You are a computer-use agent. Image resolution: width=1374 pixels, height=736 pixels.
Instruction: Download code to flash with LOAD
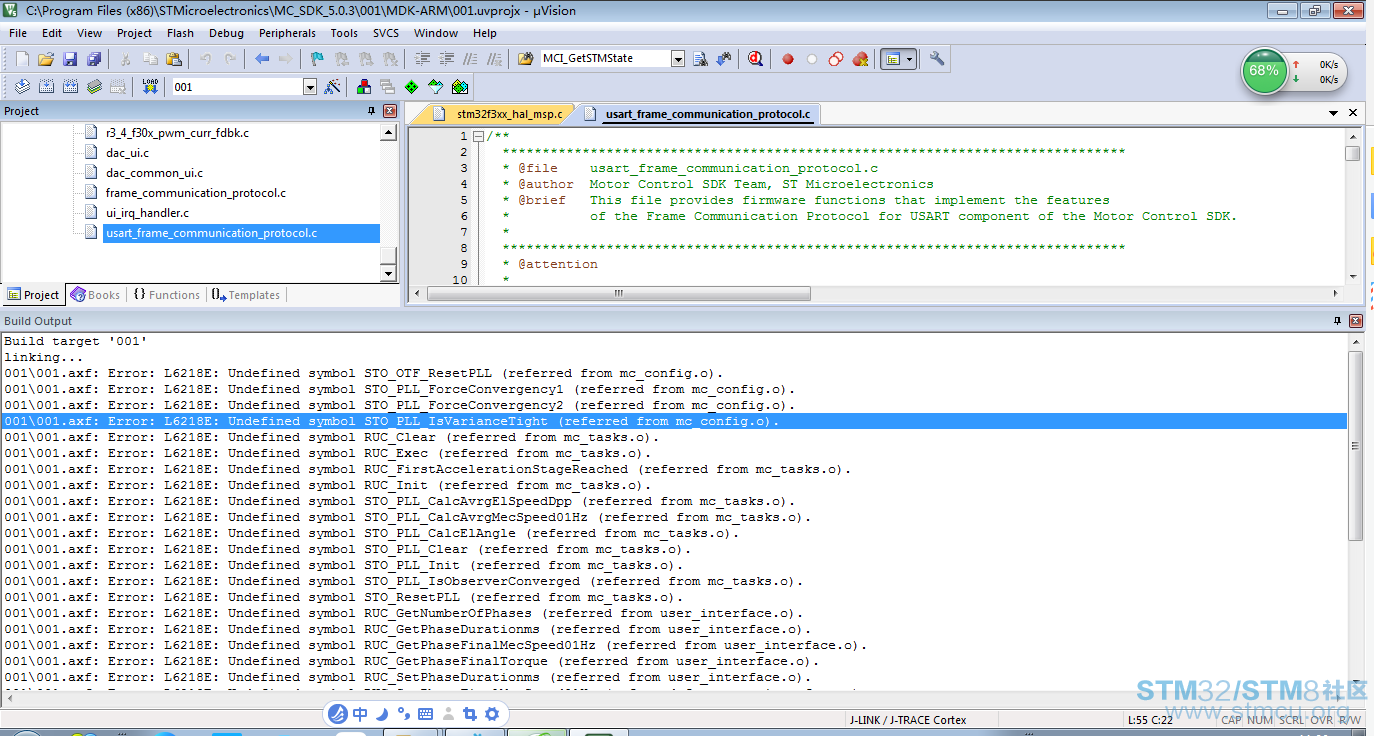[150, 87]
